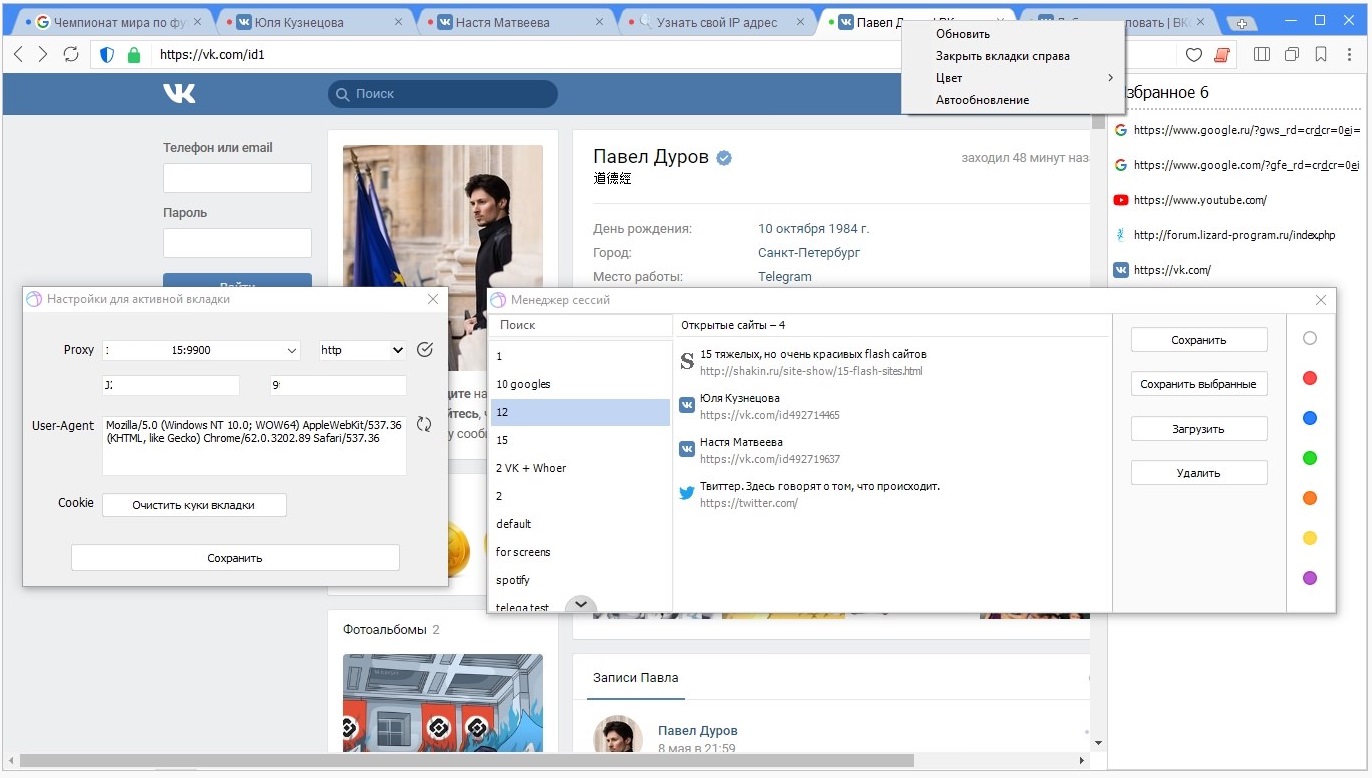Screen dimensions: 1372x778
Task: Click the proxy check icon
Action: (425, 350)
